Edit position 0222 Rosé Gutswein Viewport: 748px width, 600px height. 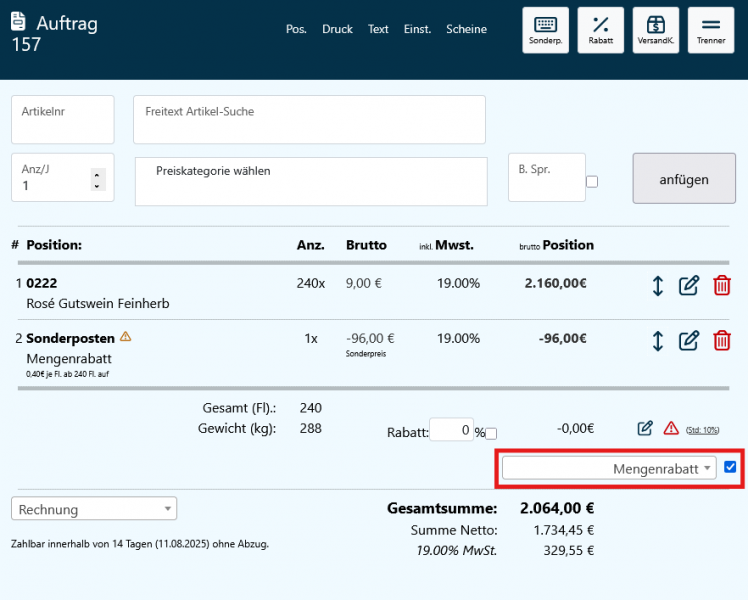click(689, 285)
